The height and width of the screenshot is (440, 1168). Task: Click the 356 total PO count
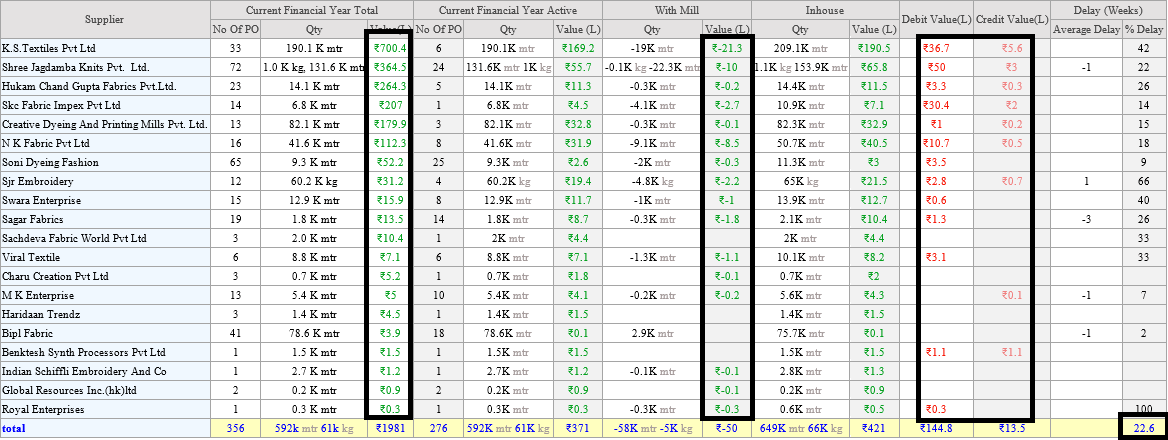pyautogui.click(x=235, y=428)
